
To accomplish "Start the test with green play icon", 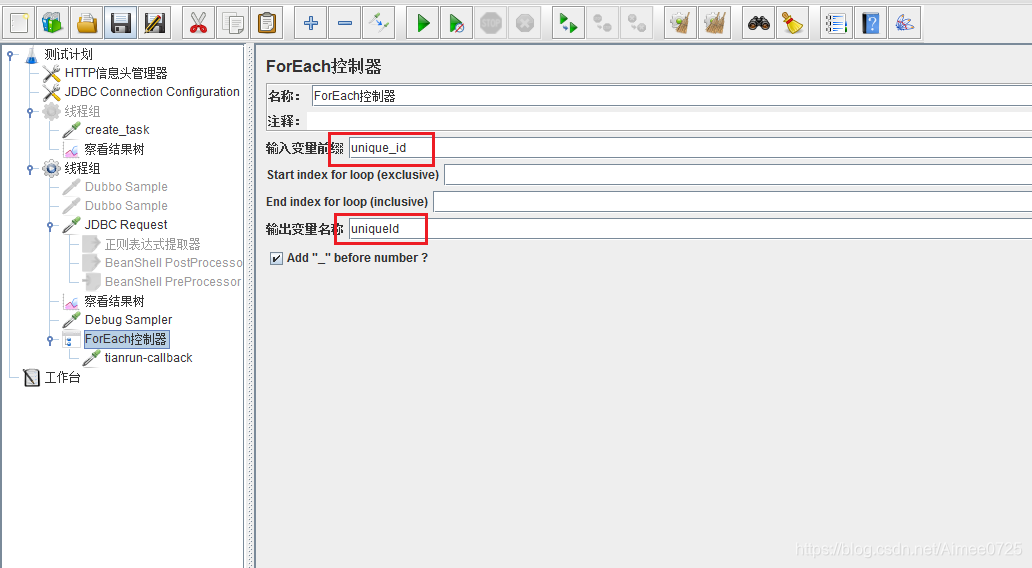I will tap(423, 23).
